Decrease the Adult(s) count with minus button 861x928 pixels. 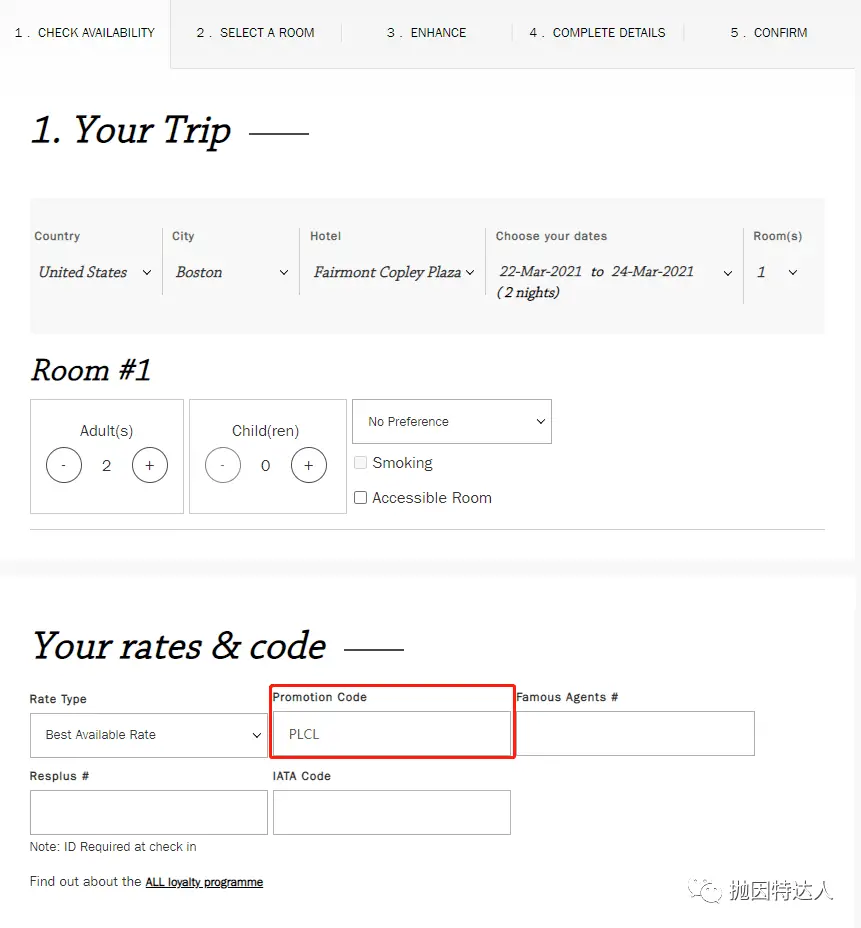(64, 465)
